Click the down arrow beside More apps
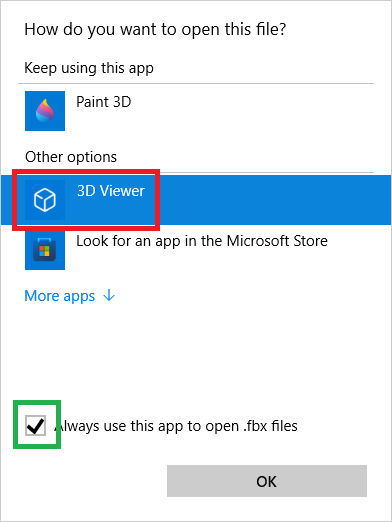Viewport: 392px width, 522px height. pyautogui.click(x=109, y=295)
